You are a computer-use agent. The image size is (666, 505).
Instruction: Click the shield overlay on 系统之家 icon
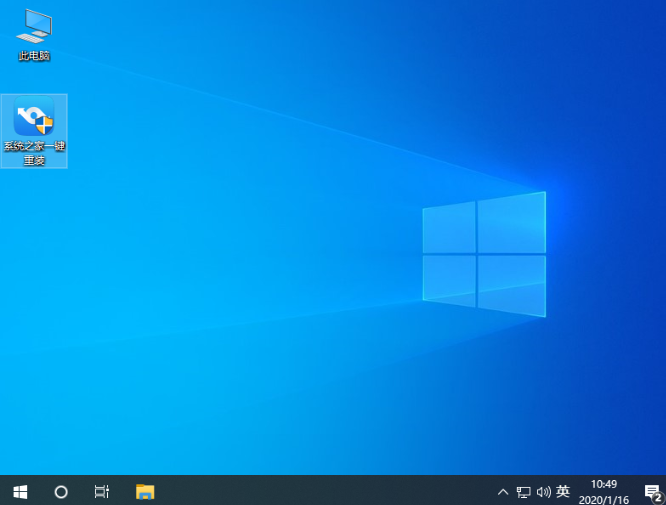click(44, 125)
